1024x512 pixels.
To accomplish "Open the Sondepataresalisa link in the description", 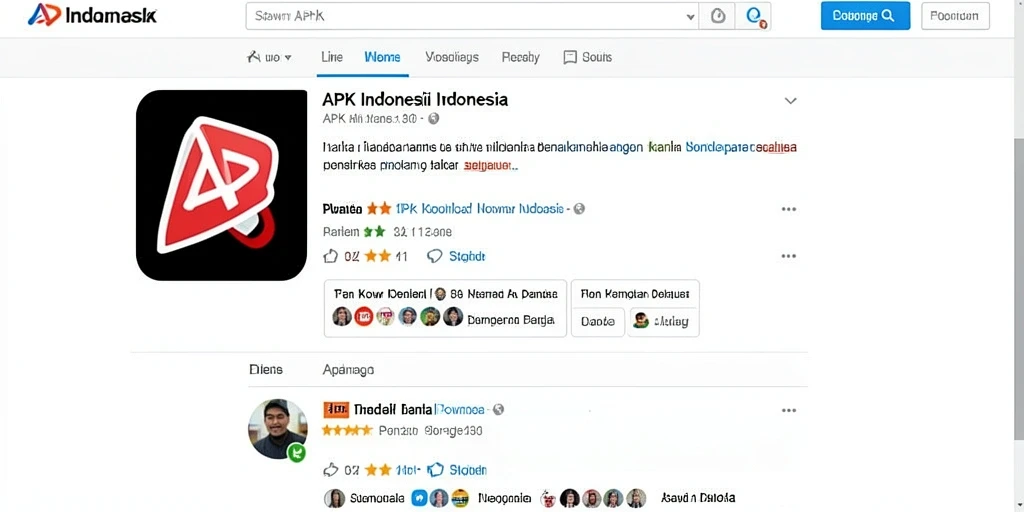I will [x=741, y=148].
